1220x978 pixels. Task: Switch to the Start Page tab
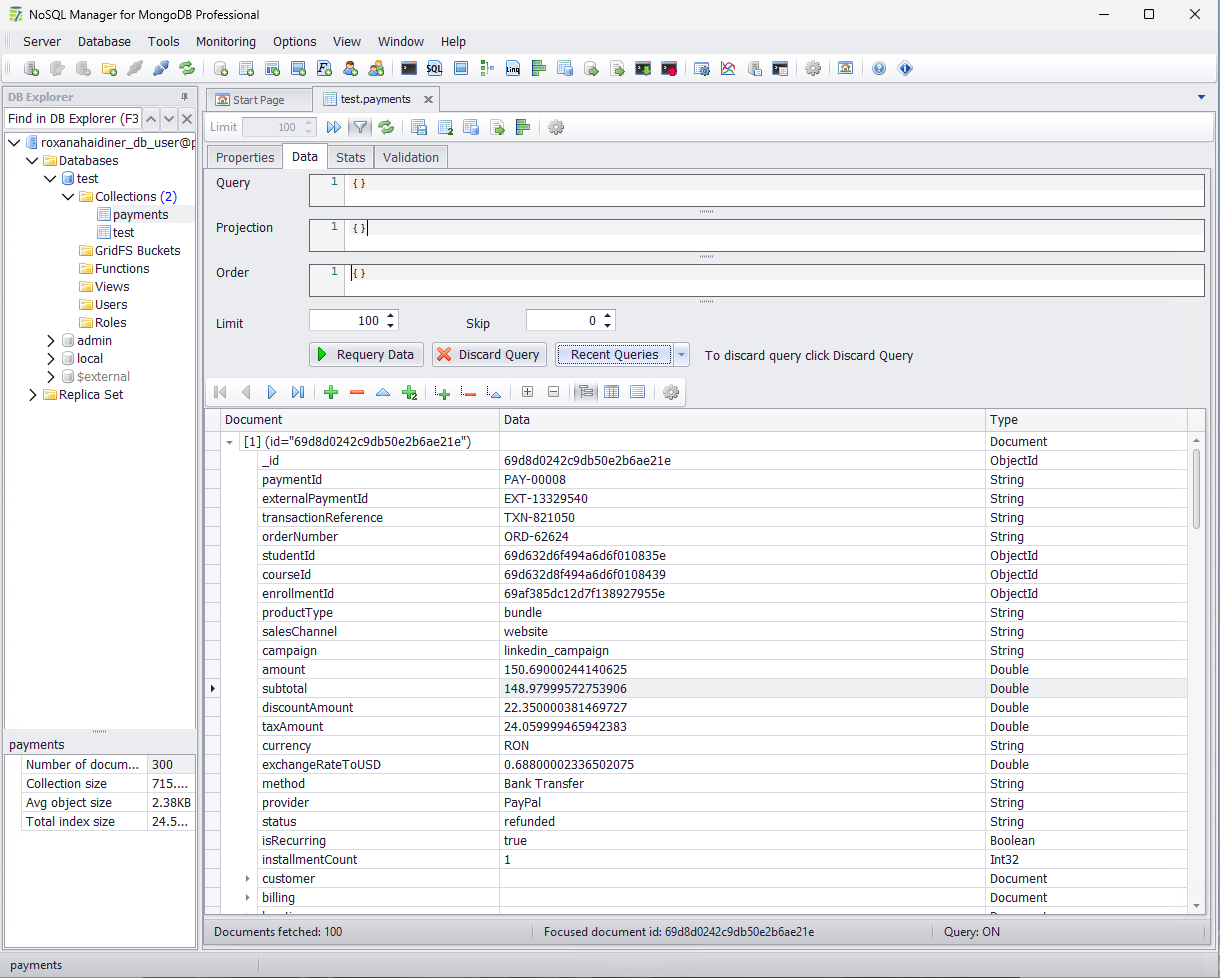click(259, 99)
